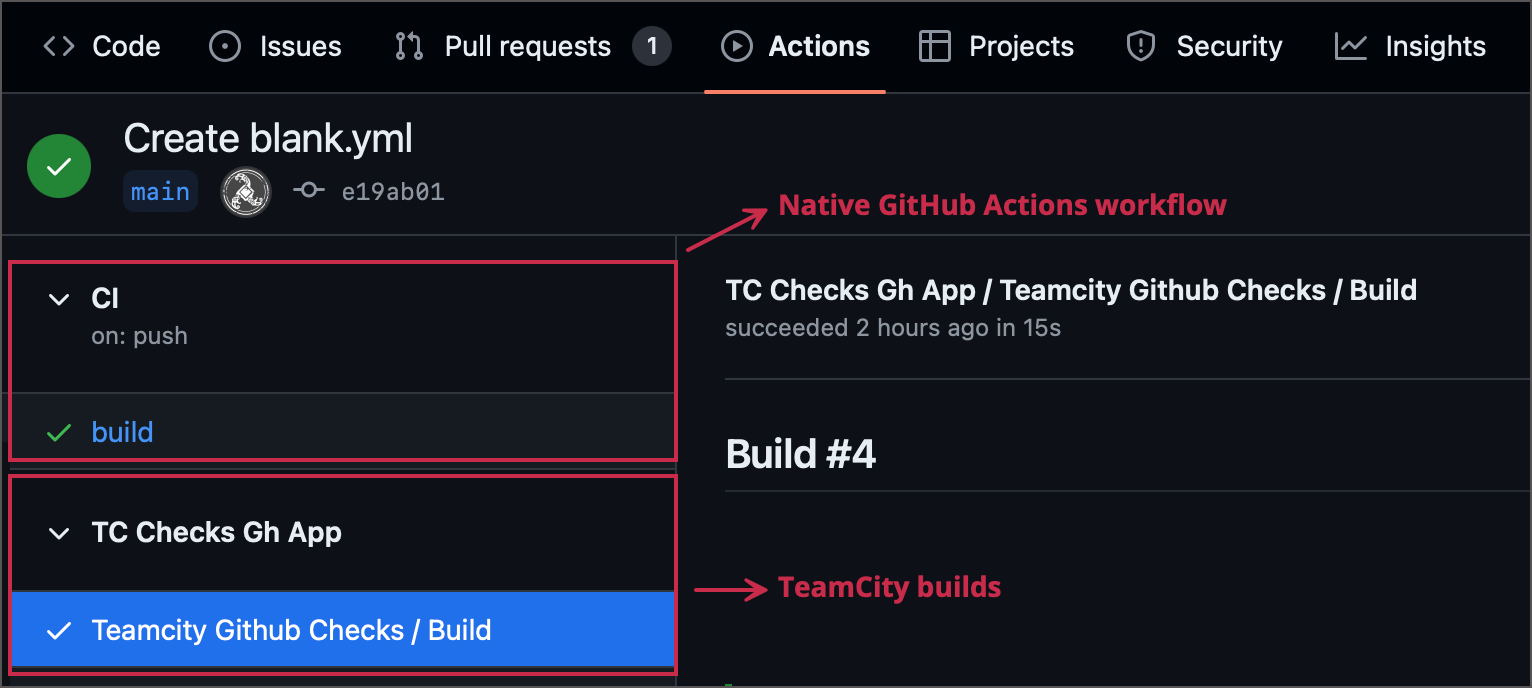Click the Projects board icon
This screenshot has width=1532, height=688.
[935, 46]
